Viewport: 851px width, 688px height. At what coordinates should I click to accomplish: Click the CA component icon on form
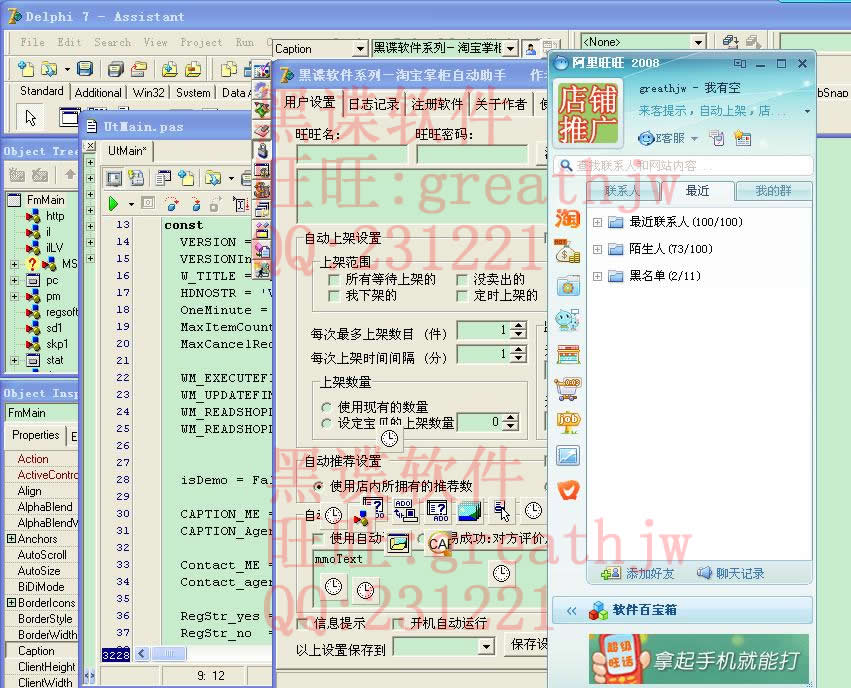pyautogui.click(x=439, y=544)
